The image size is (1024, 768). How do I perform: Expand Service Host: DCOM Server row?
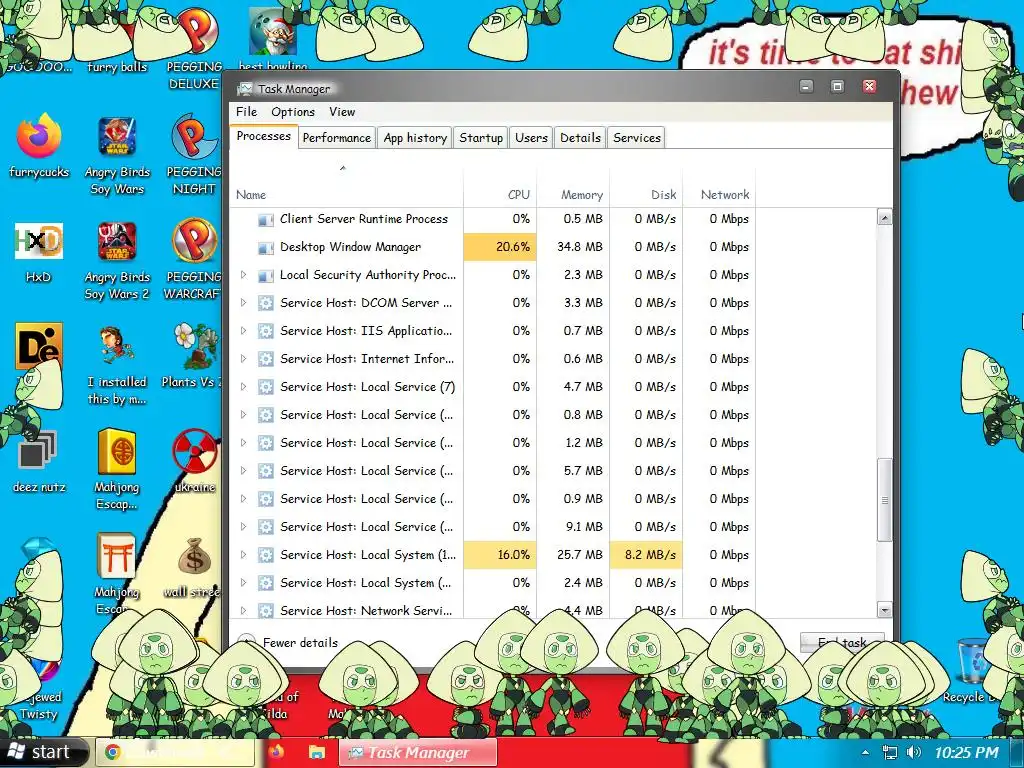pos(244,303)
